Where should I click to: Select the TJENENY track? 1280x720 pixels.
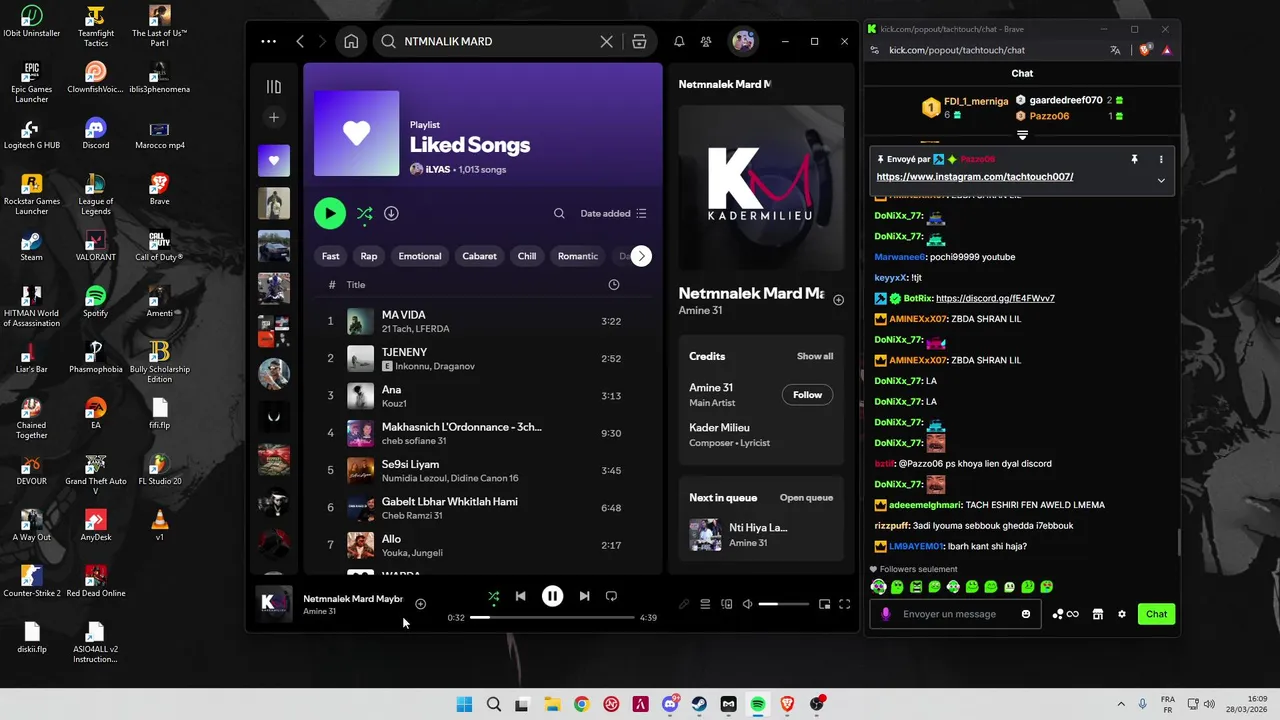483,358
